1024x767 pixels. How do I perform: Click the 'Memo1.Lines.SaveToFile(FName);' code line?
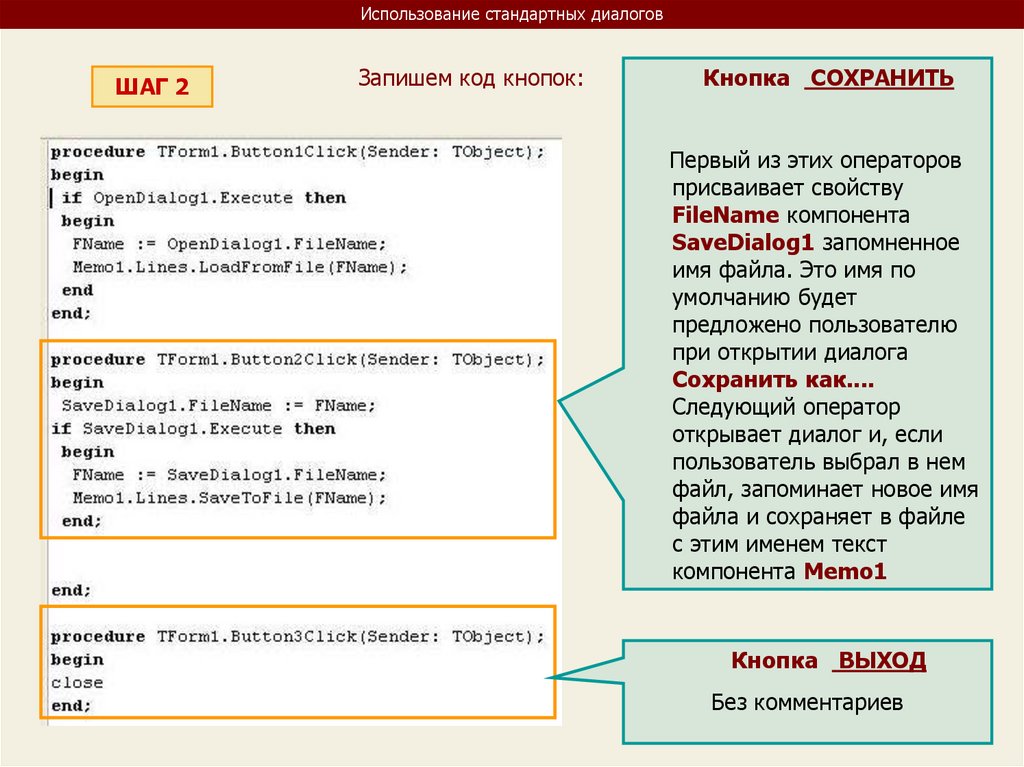point(229,498)
